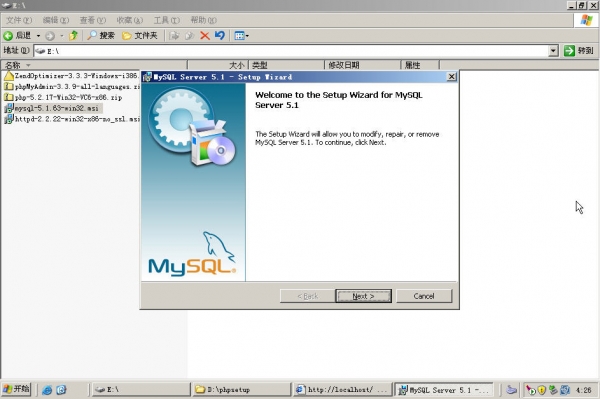600x399 pixels.
Task: Launch Internet Explorer from quick launch
Action: [47, 390]
